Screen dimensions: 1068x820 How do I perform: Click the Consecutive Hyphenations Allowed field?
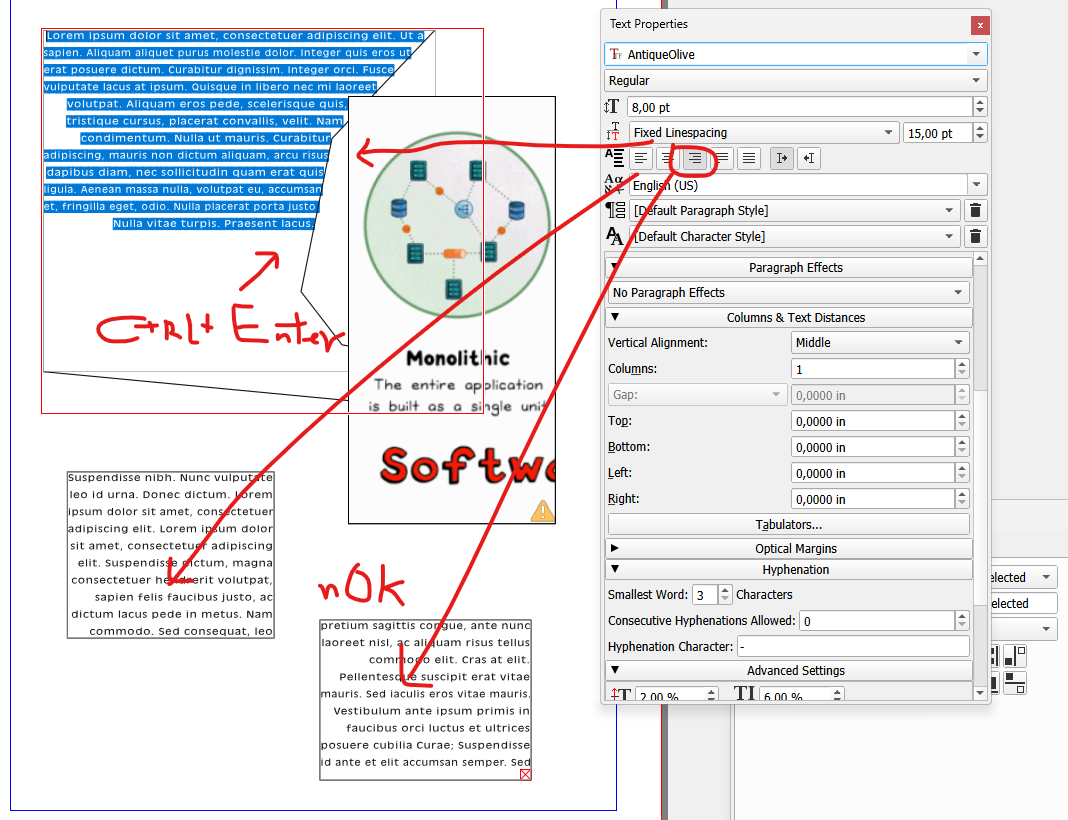[877, 620]
